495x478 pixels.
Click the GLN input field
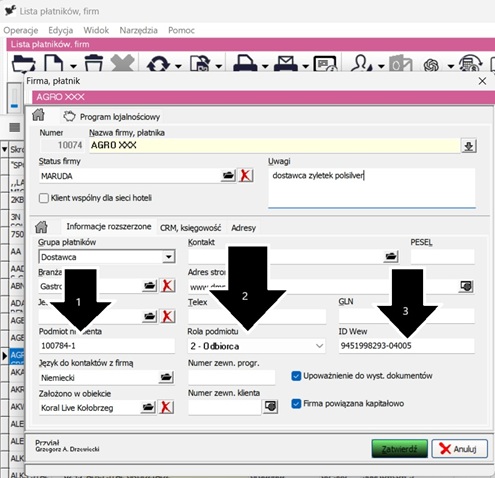pyautogui.click(x=406, y=316)
